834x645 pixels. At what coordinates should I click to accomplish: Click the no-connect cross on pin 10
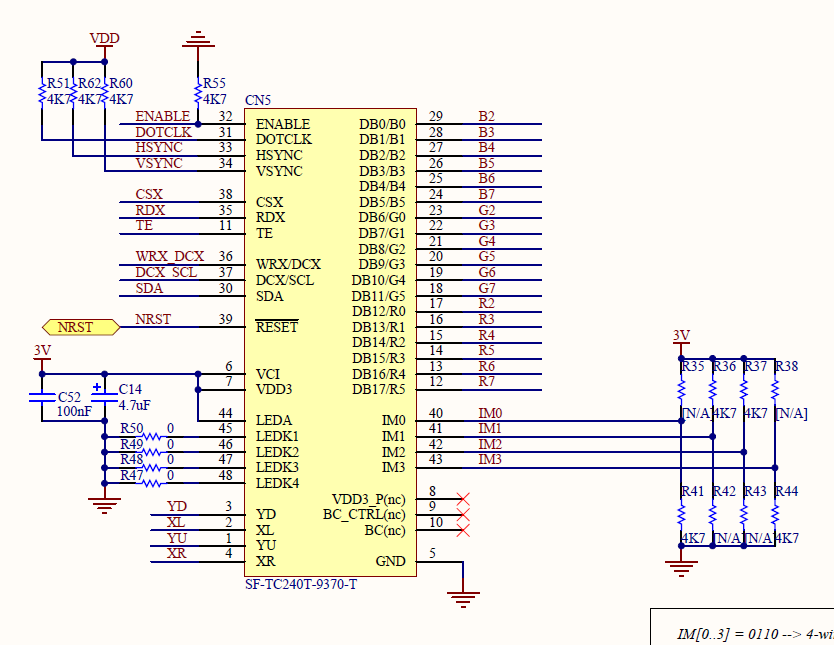(463, 530)
